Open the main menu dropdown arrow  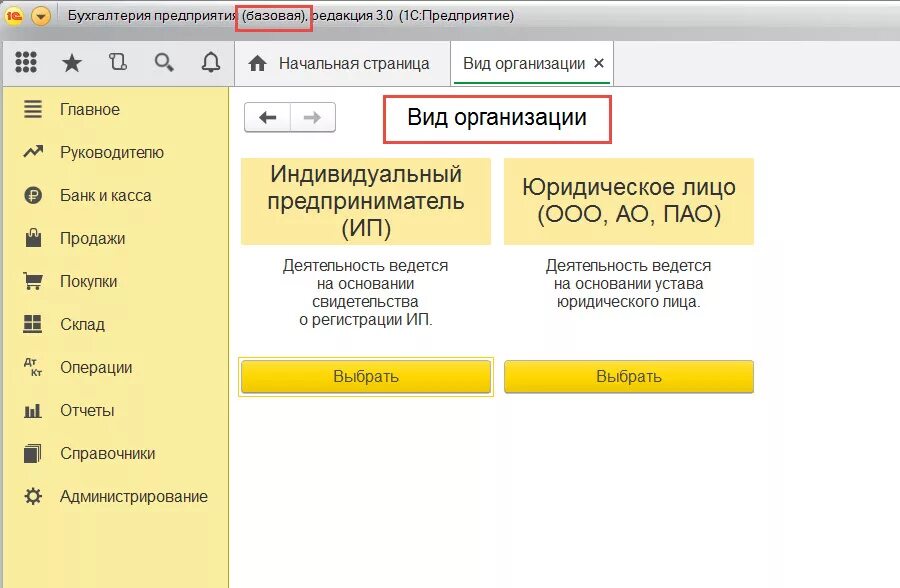click(41, 16)
